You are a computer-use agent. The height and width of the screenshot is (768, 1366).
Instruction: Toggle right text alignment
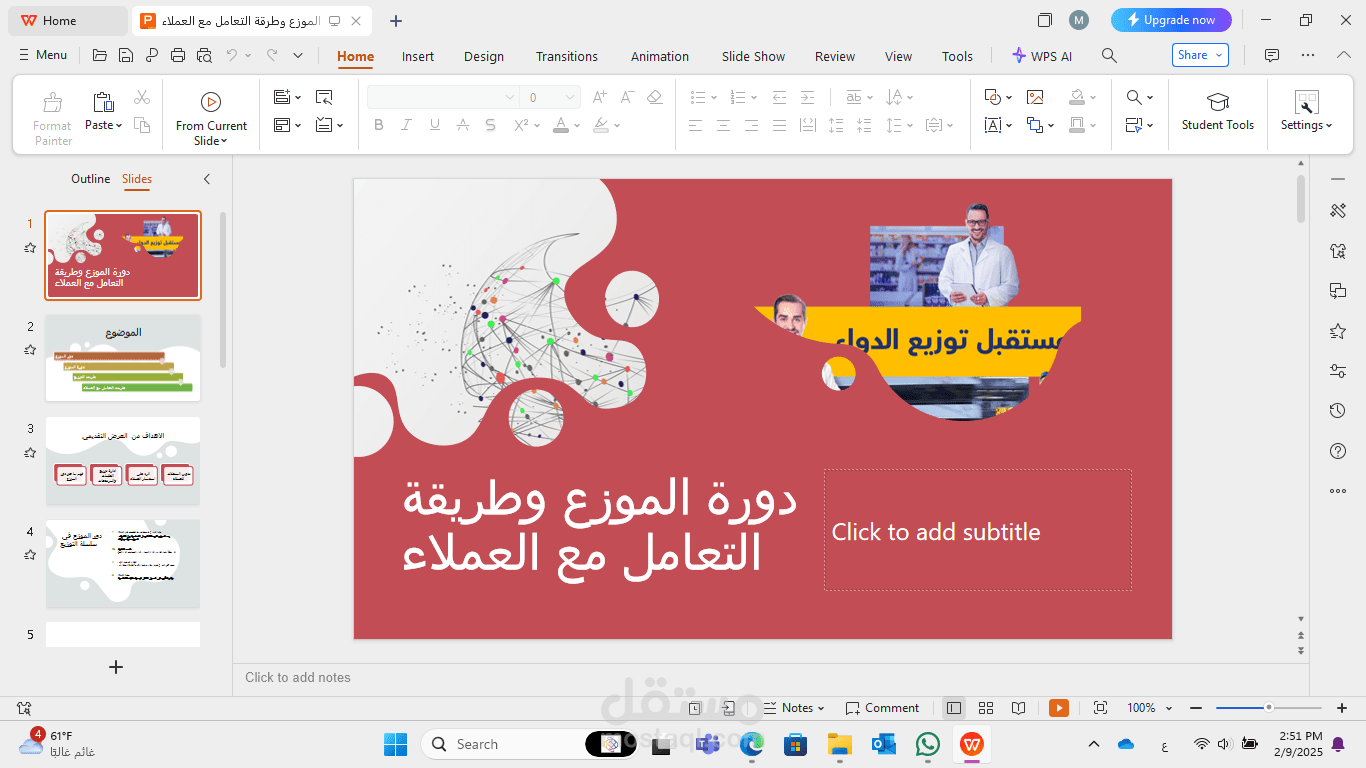click(751, 125)
